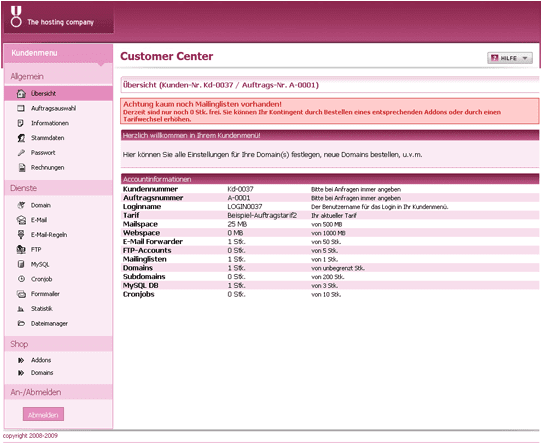Click the Domain globe icon

coord(21,205)
